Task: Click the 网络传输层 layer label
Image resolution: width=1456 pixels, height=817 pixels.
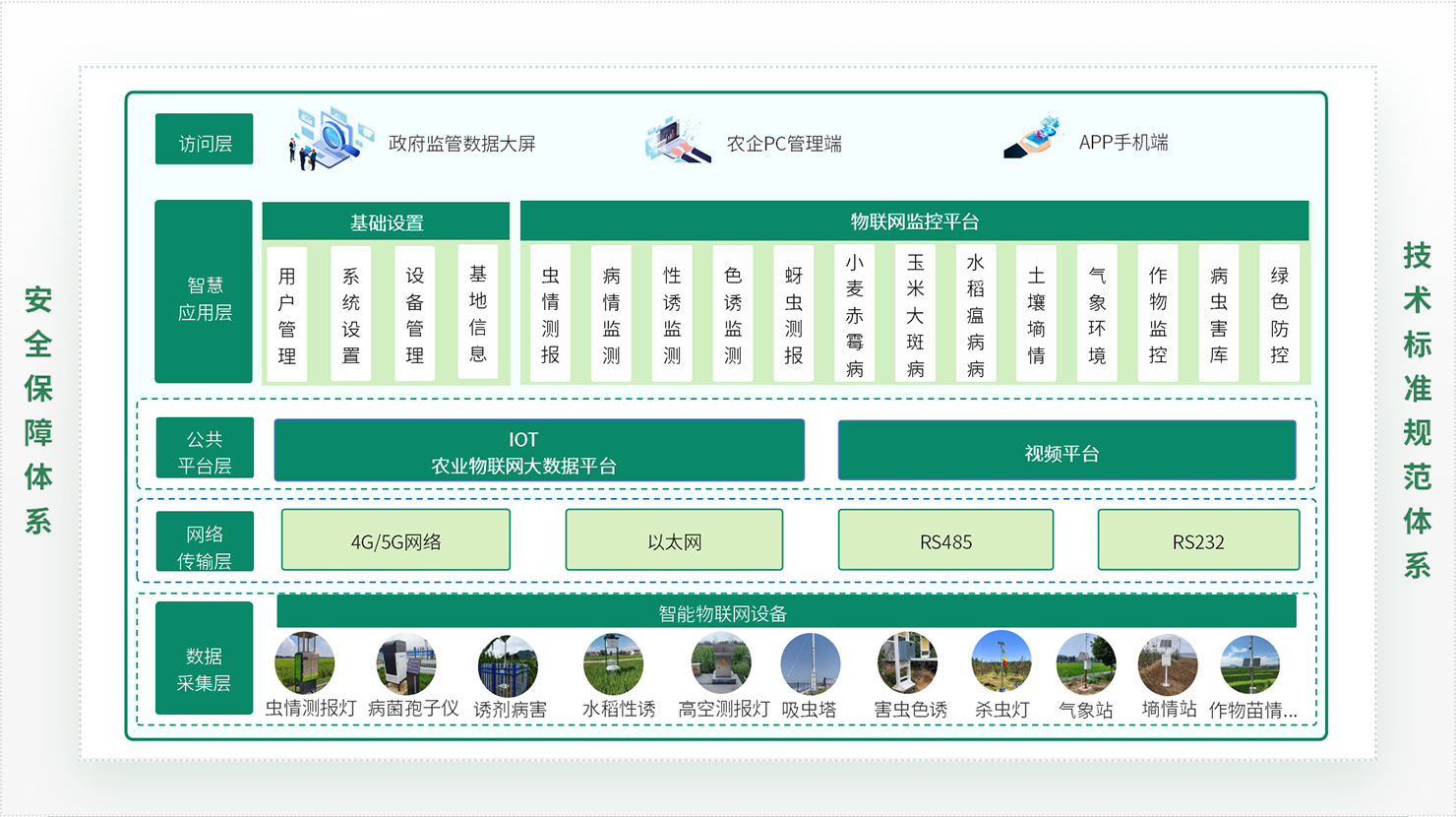Action: pyautogui.click(x=205, y=541)
